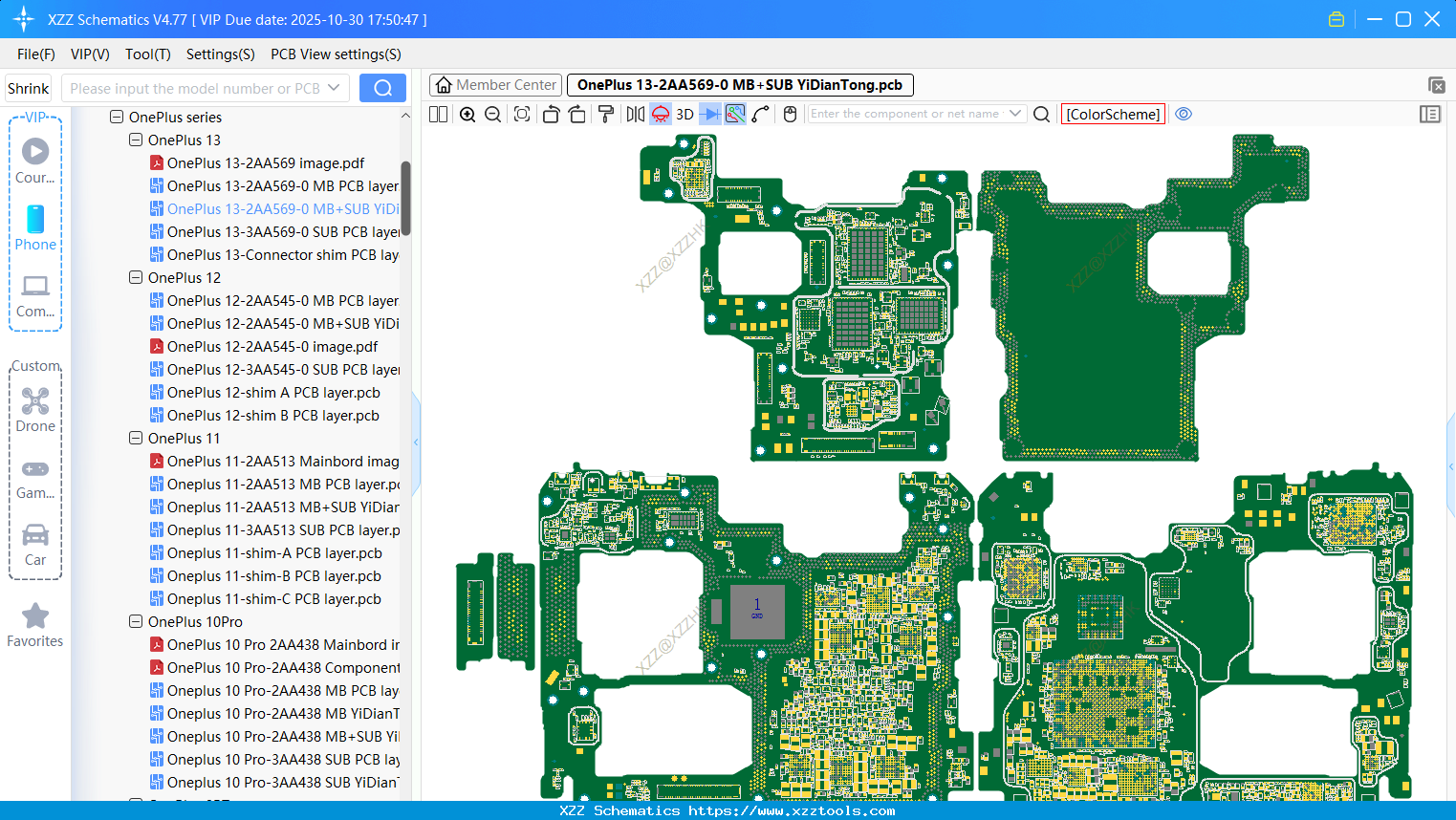Screen dimensions: 1456x820
Task: Select the Computer category
Action: tap(35, 295)
